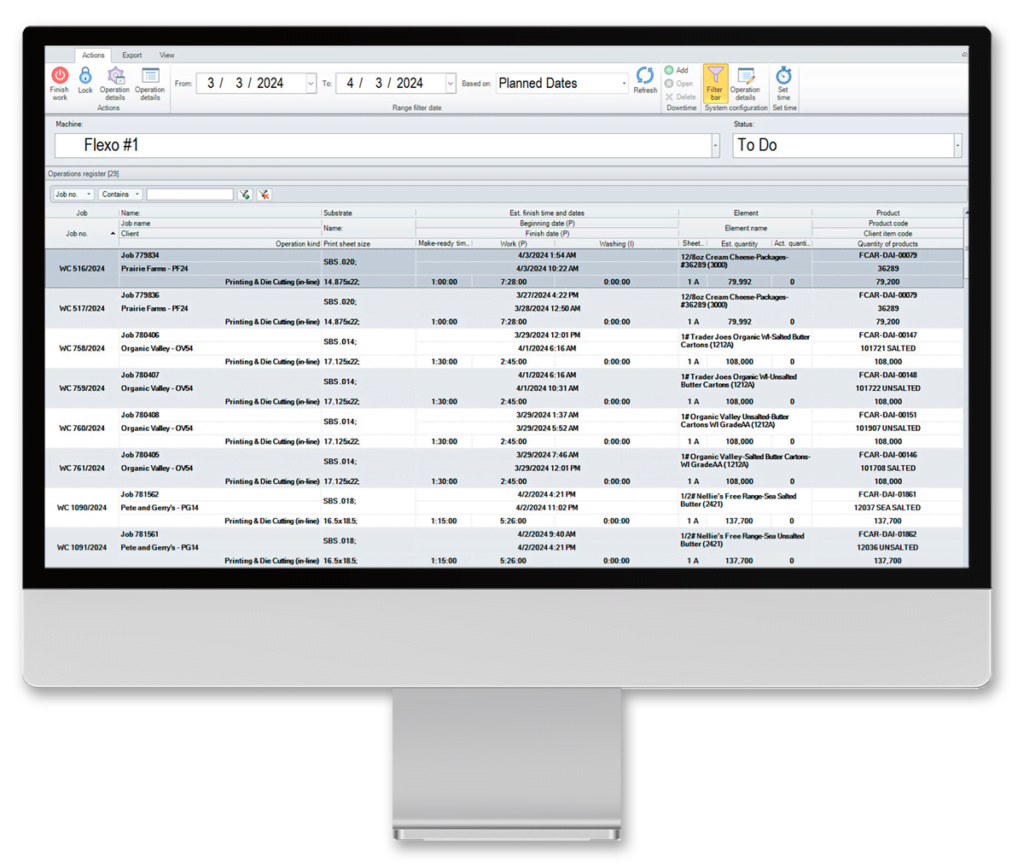
Task: Apply the search filter using the funnel-check icon
Action: [x=245, y=193]
